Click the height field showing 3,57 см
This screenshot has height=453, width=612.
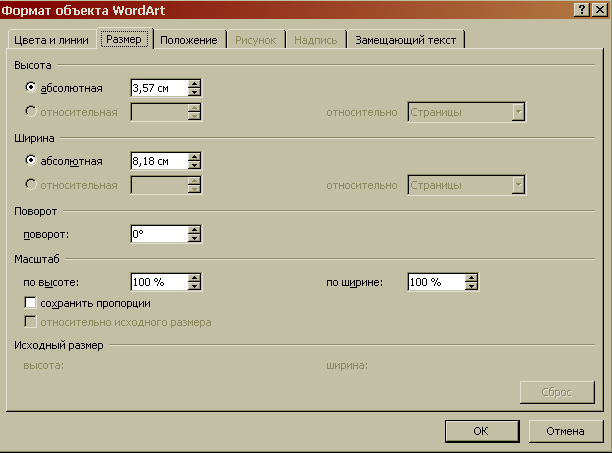(x=159, y=88)
